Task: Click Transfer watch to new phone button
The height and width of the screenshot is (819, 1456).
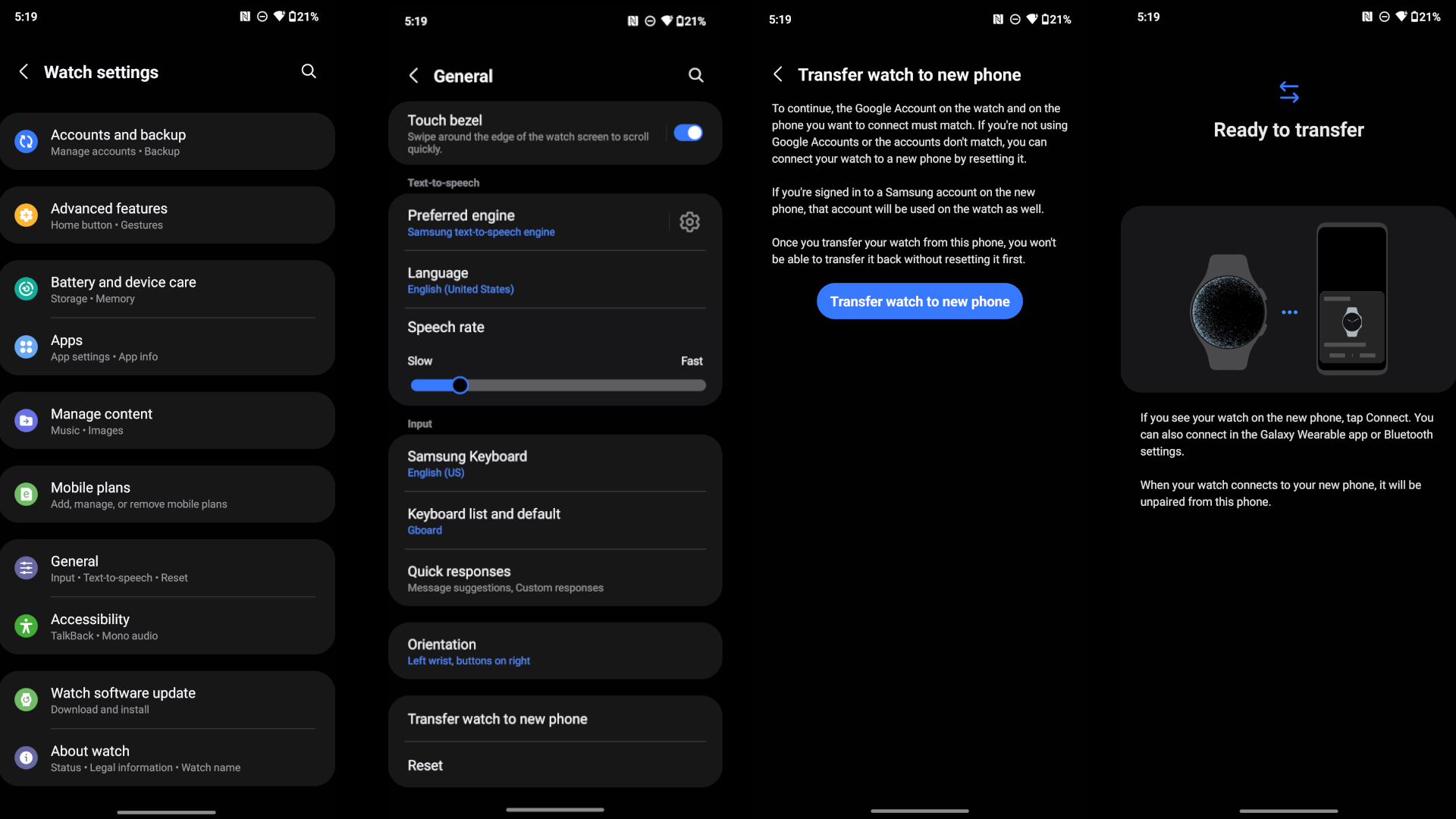Action: click(x=919, y=301)
